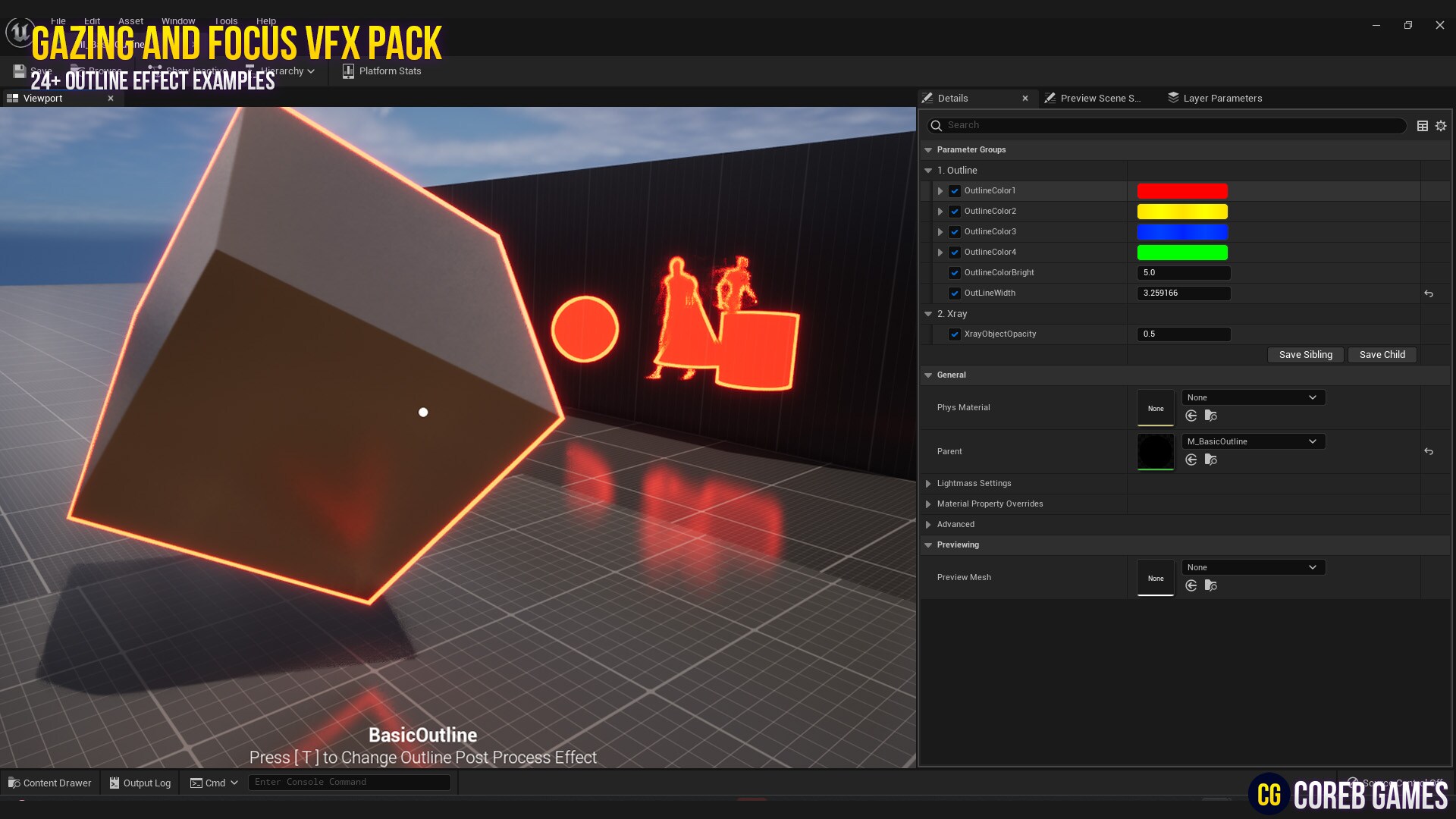
Task: Collapse the 1. Outline parameter group
Action: [x=928, y=170]
